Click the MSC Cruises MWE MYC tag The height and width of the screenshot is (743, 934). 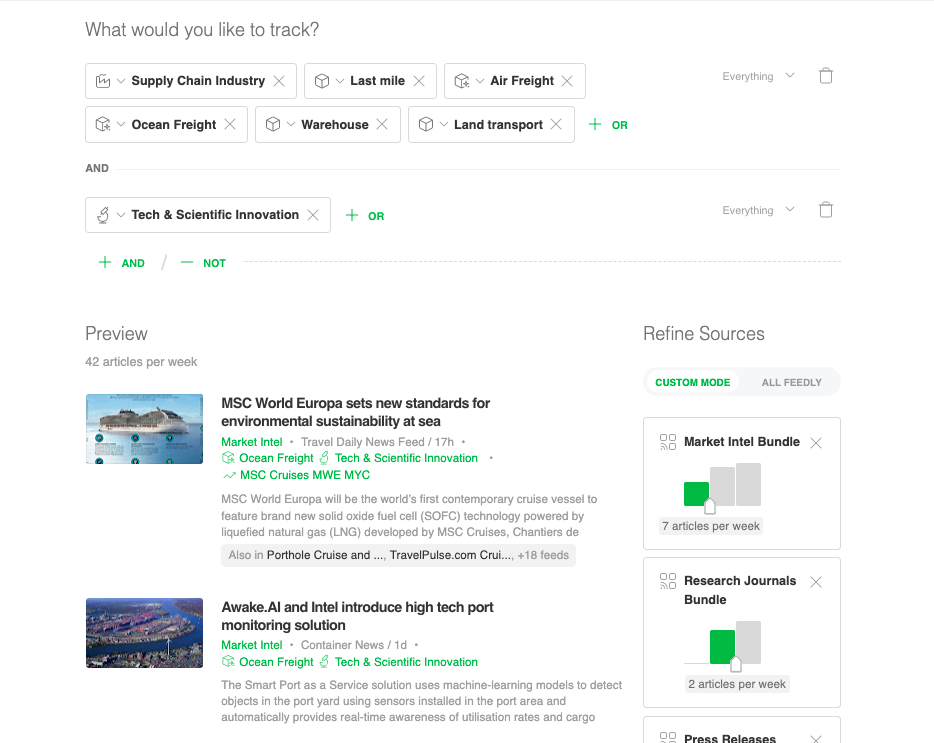click(304, 475)
